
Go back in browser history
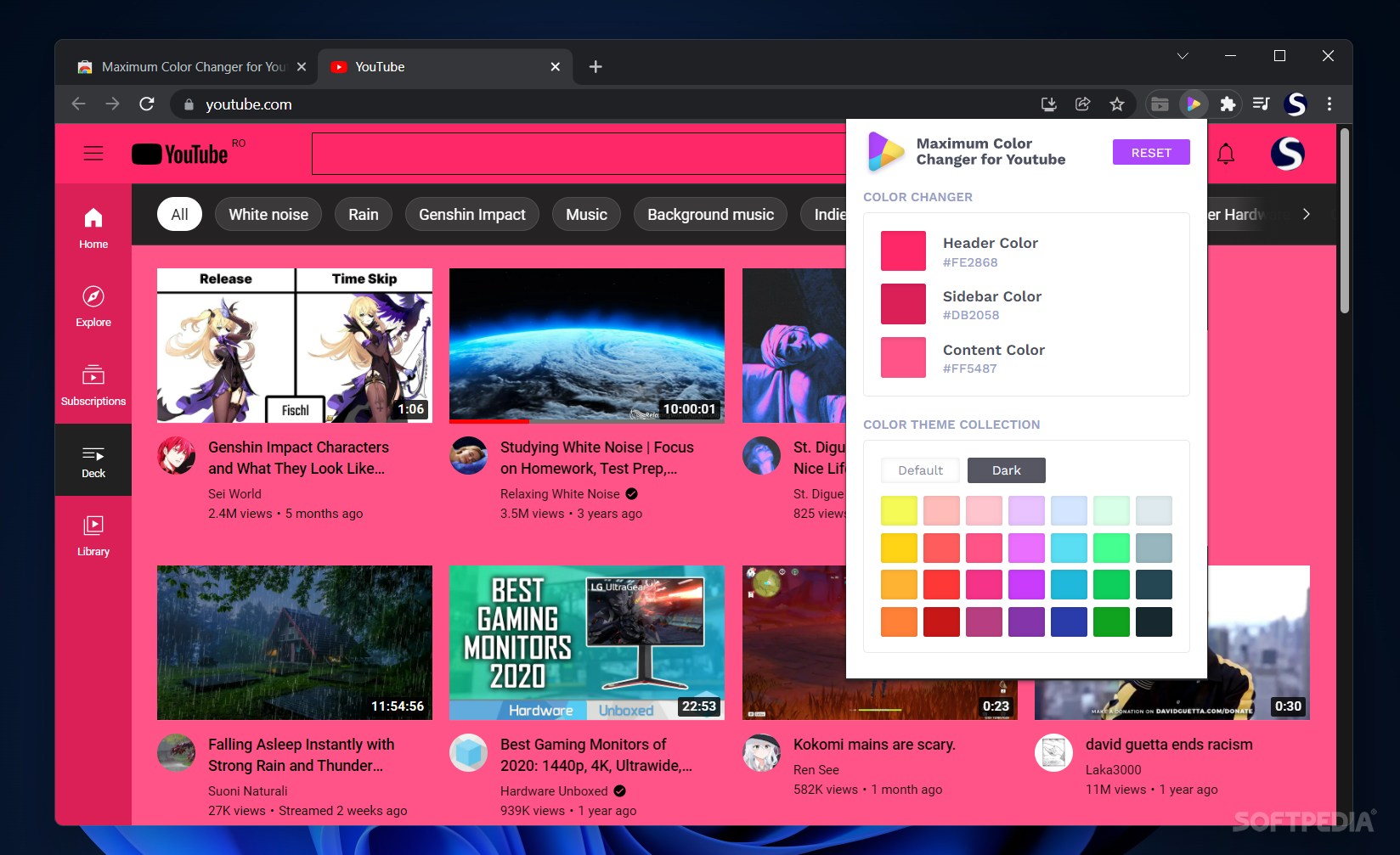tap(79, 104)
